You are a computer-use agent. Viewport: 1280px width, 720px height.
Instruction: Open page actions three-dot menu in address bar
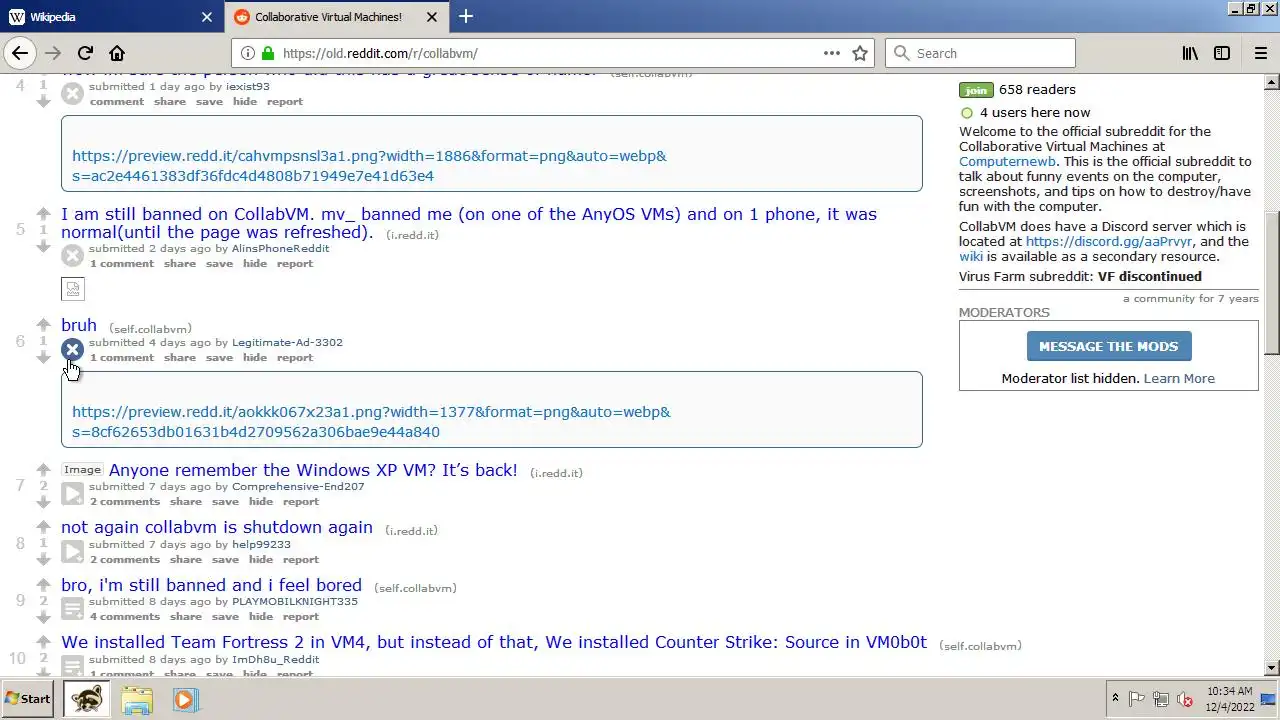point(832,53)
